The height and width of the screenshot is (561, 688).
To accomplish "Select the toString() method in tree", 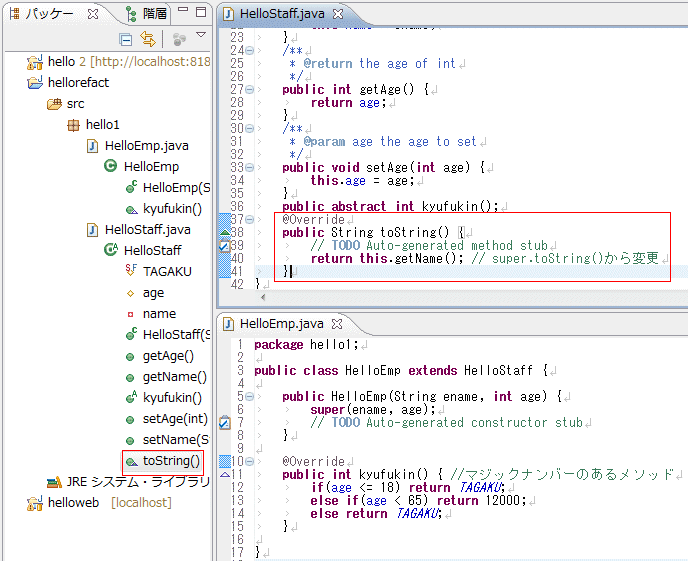I will [162, 461].
